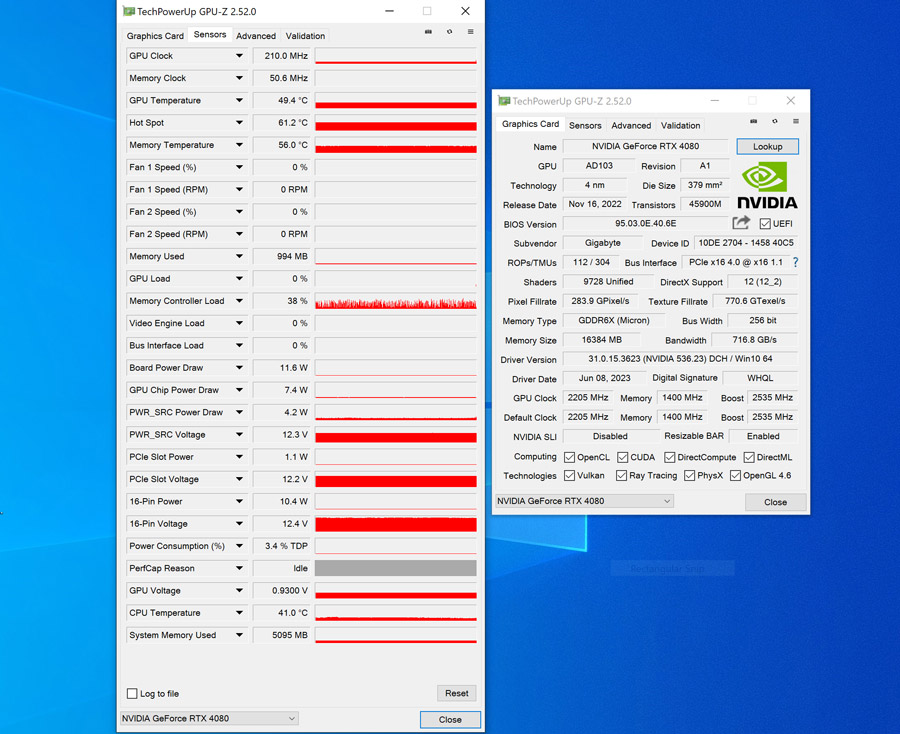The width and height of the screenshot is (900, 734).
Task: Click the Memory Controller Load graph
Action: click(396, 301)
